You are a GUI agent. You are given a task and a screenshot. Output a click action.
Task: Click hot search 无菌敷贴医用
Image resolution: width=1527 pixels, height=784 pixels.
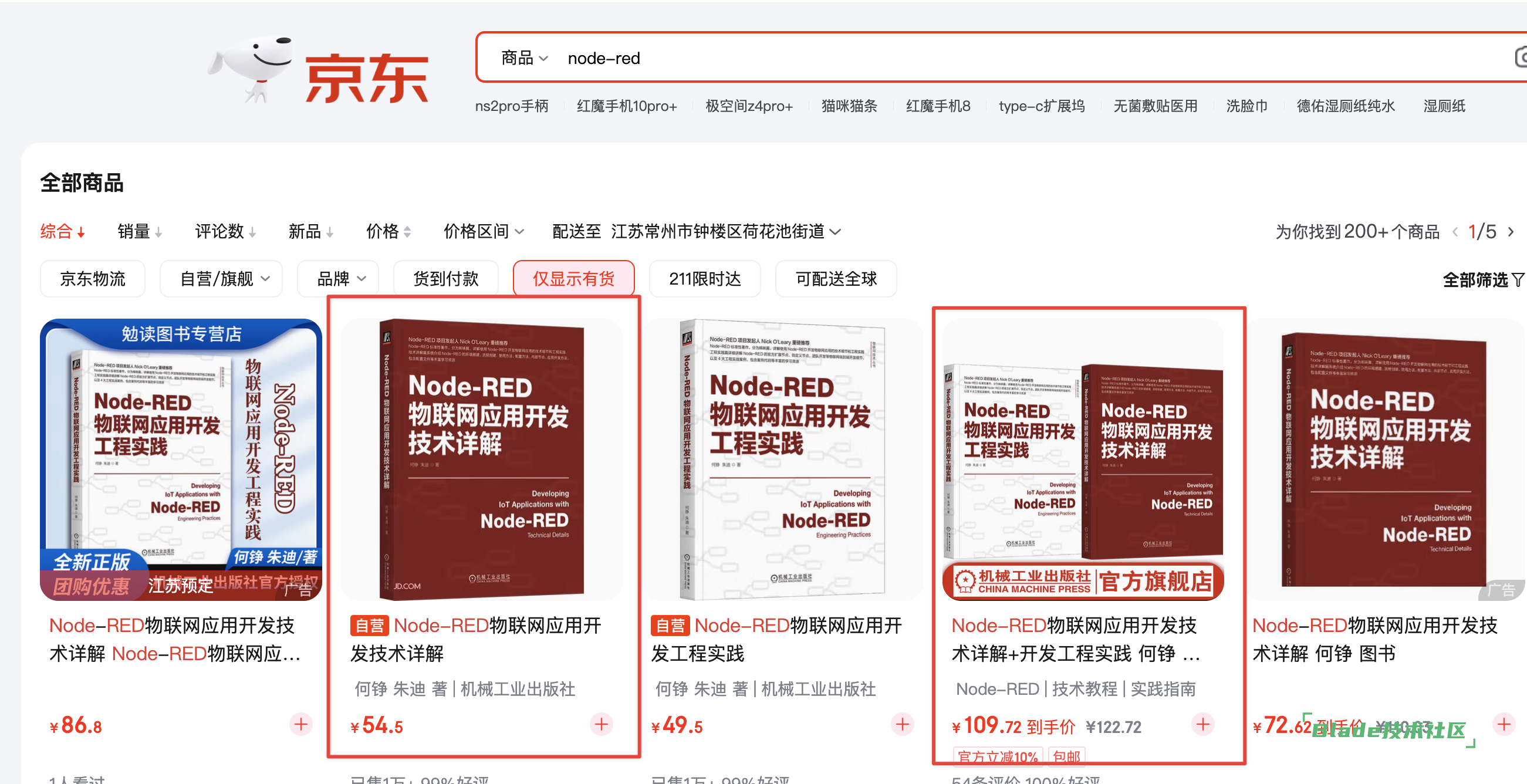point(1155,106)
